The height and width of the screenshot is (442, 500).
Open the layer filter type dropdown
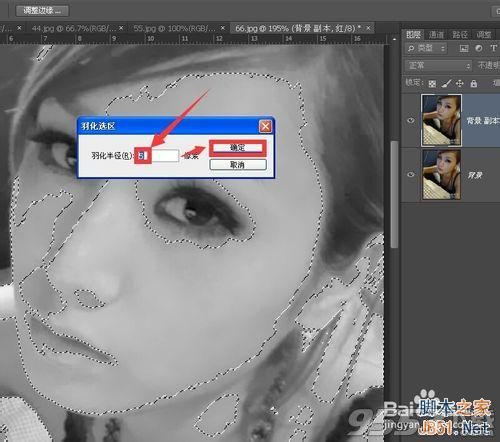coord(426,49)
